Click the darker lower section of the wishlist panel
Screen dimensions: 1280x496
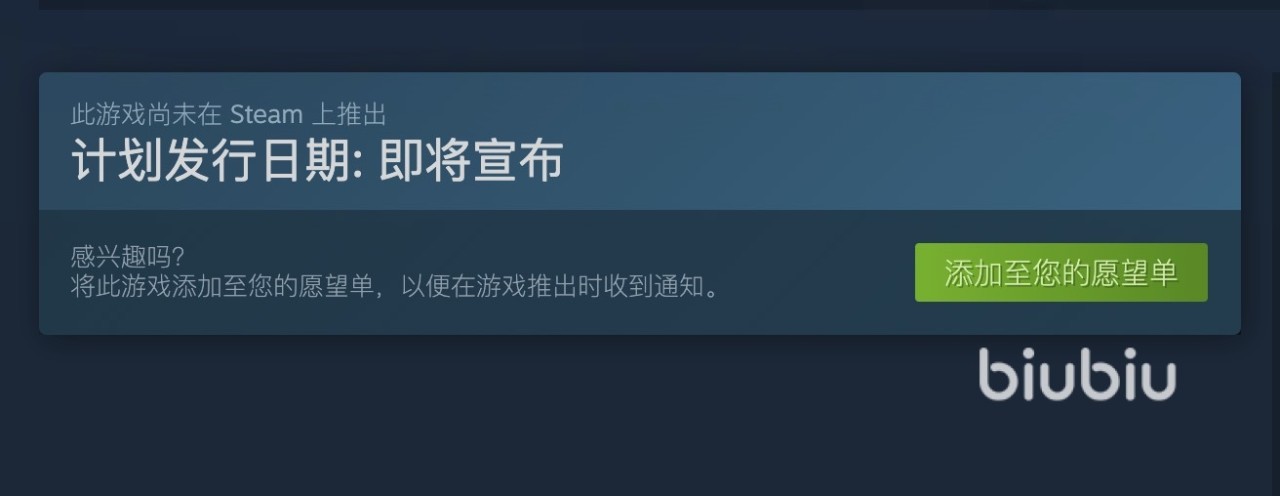tap(640, 272)
